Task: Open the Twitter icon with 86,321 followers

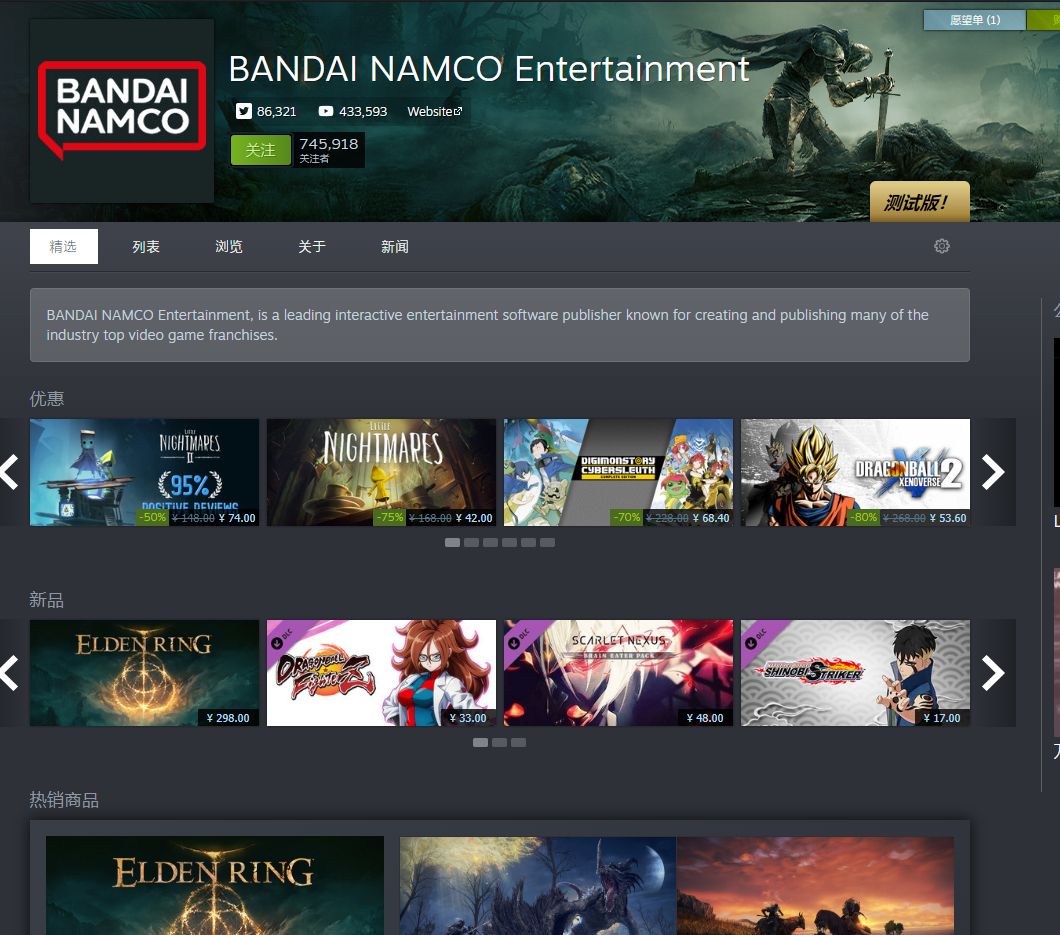Action: pos(243,112)
